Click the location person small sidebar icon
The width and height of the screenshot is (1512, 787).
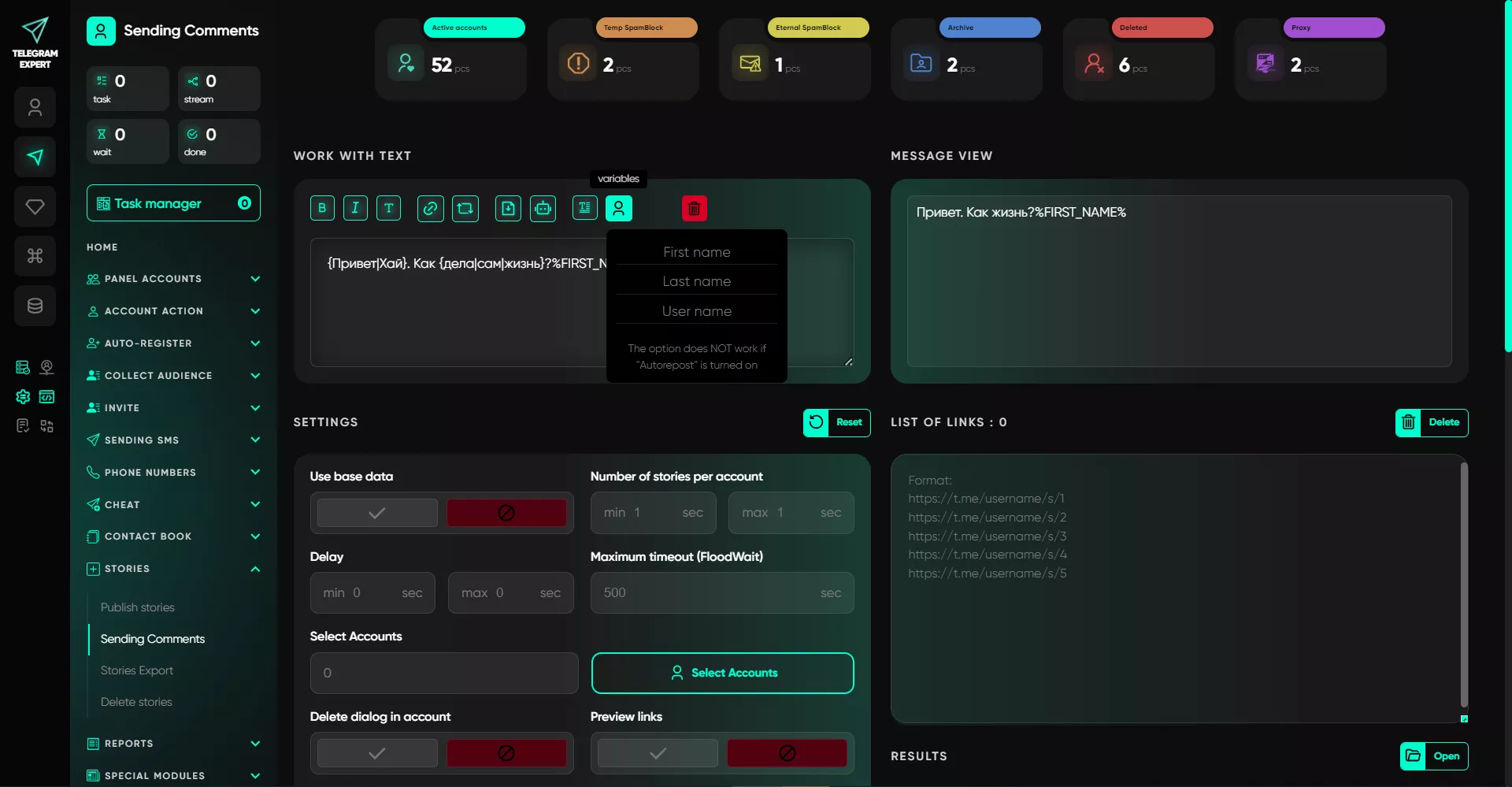click(47, 367)
